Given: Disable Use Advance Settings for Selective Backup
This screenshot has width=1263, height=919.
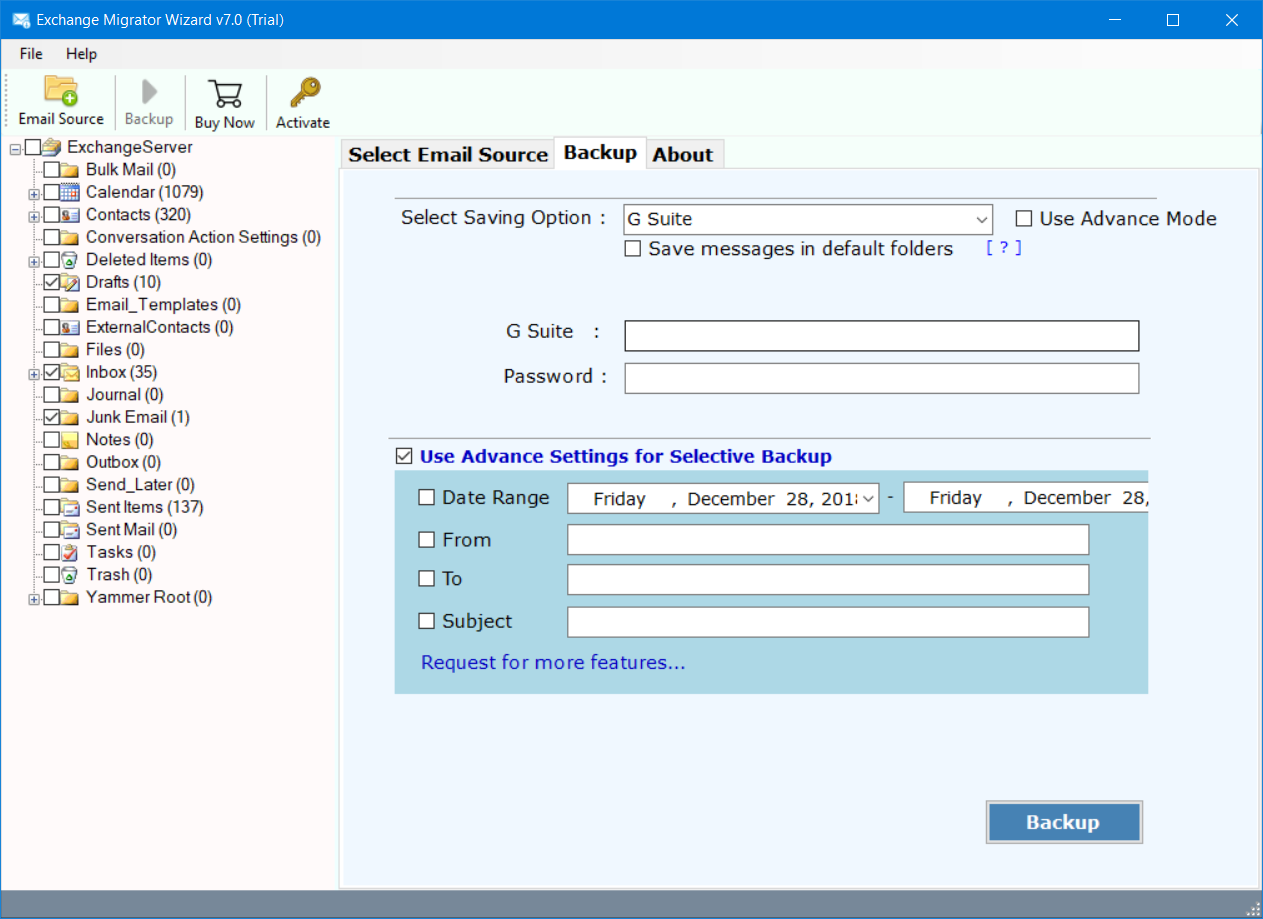Looking at the screenshot, I should [404, 456].
